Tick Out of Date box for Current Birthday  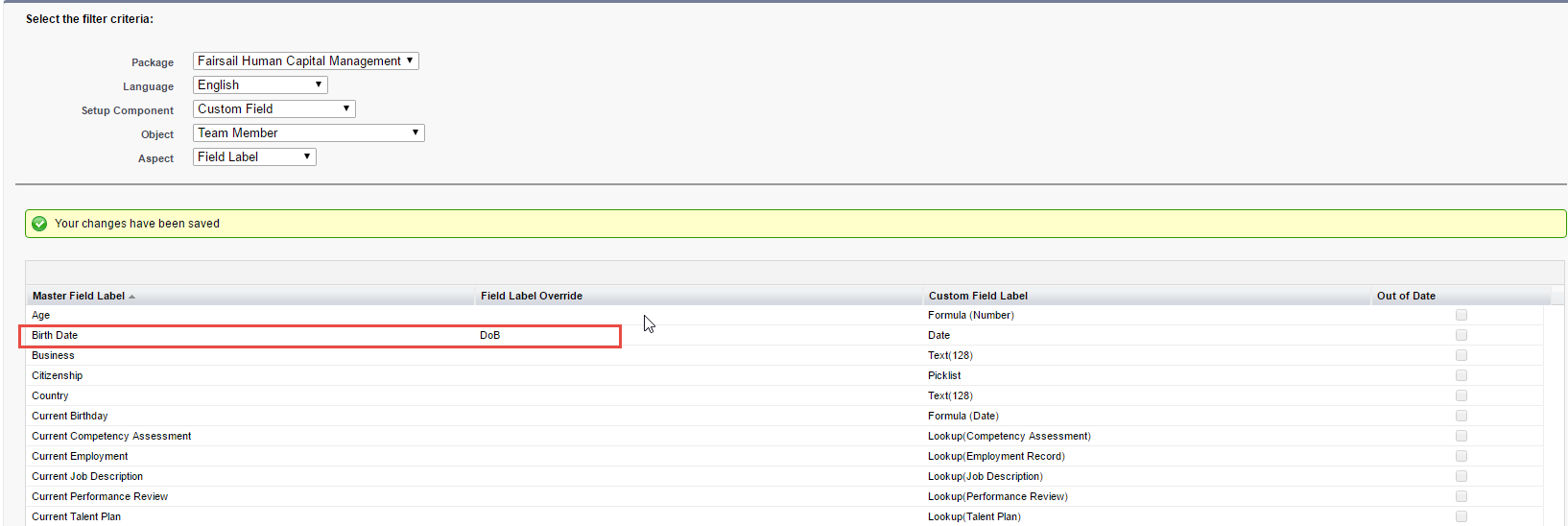[x=1461, y=416]
